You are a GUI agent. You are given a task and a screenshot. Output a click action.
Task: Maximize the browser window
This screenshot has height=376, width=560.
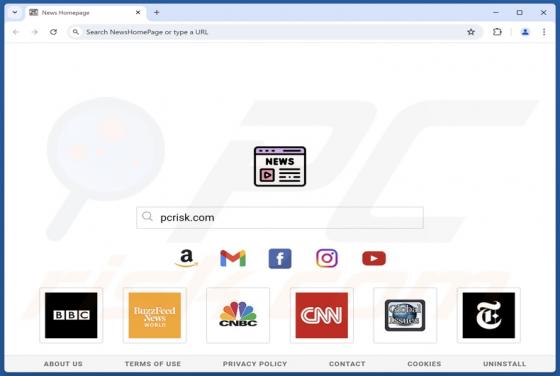520,12
